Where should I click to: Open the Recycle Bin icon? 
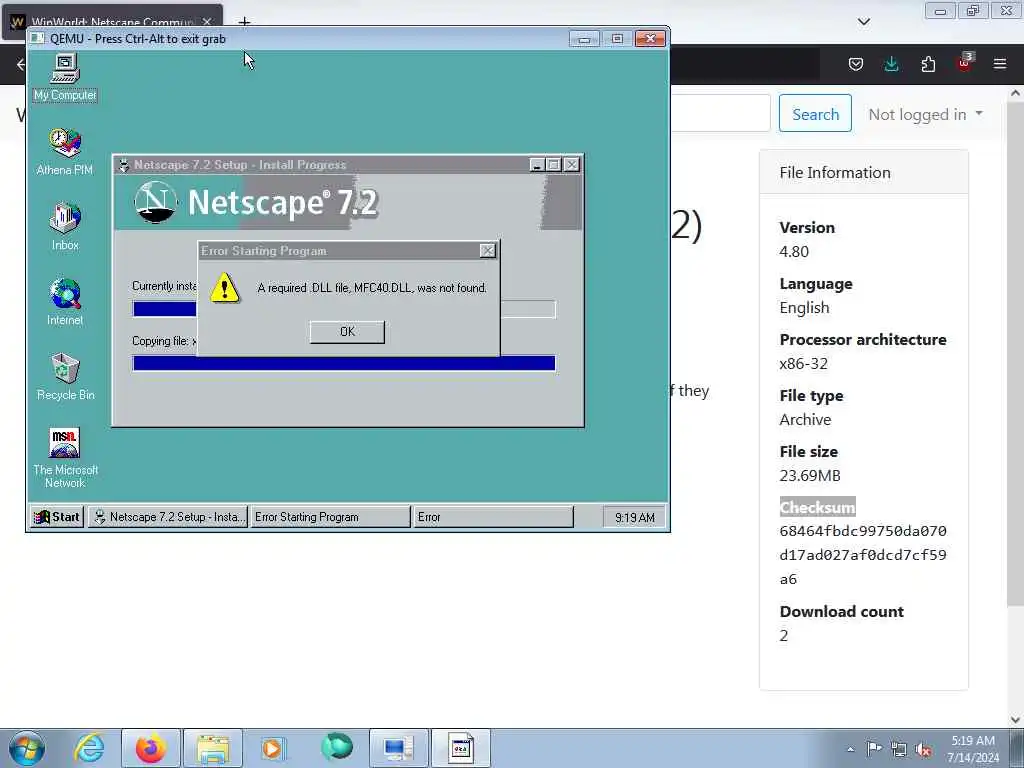click(x=65, y=377)
